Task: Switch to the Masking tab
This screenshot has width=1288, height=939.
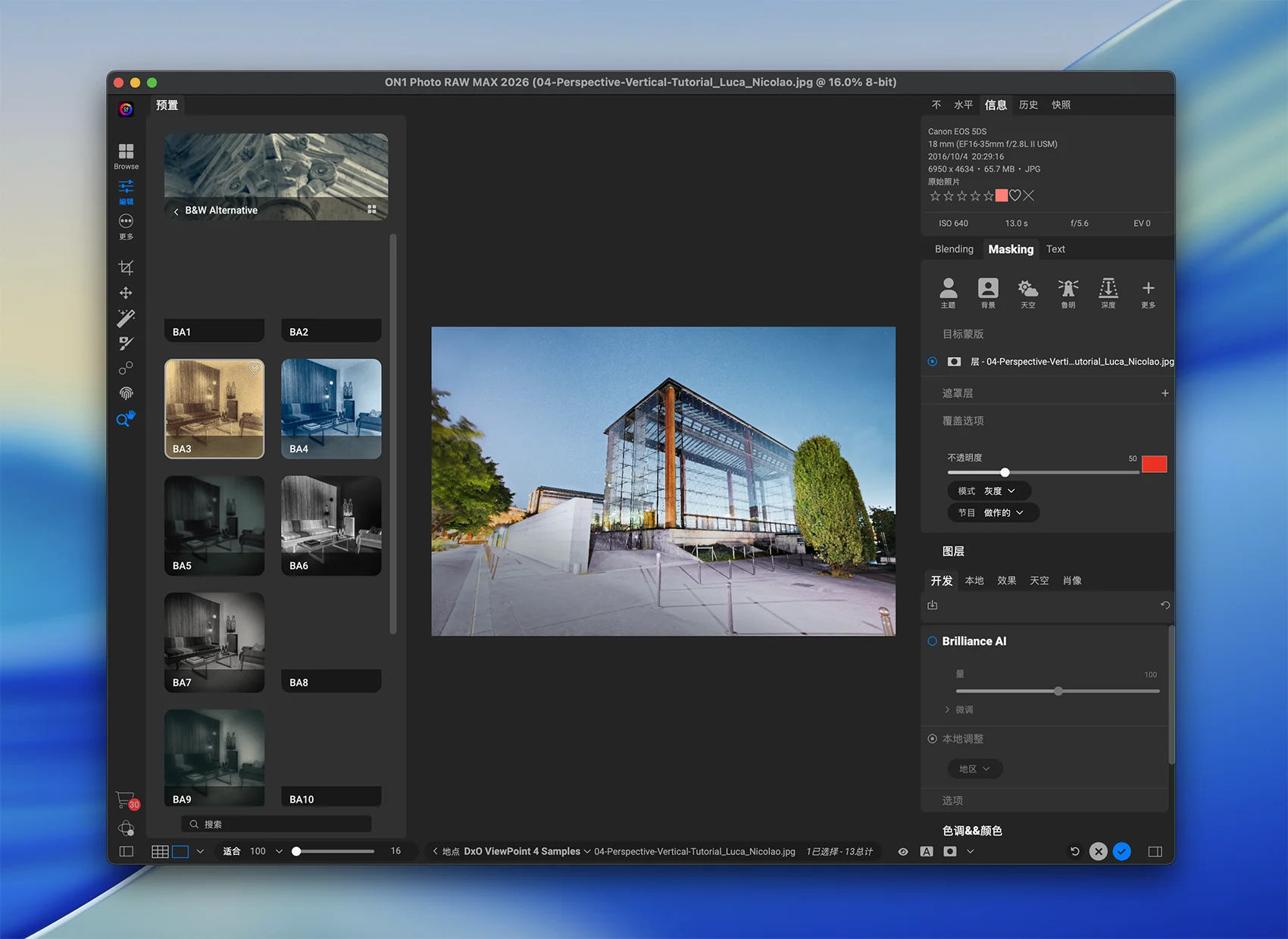Action: tap(1010, 249)
